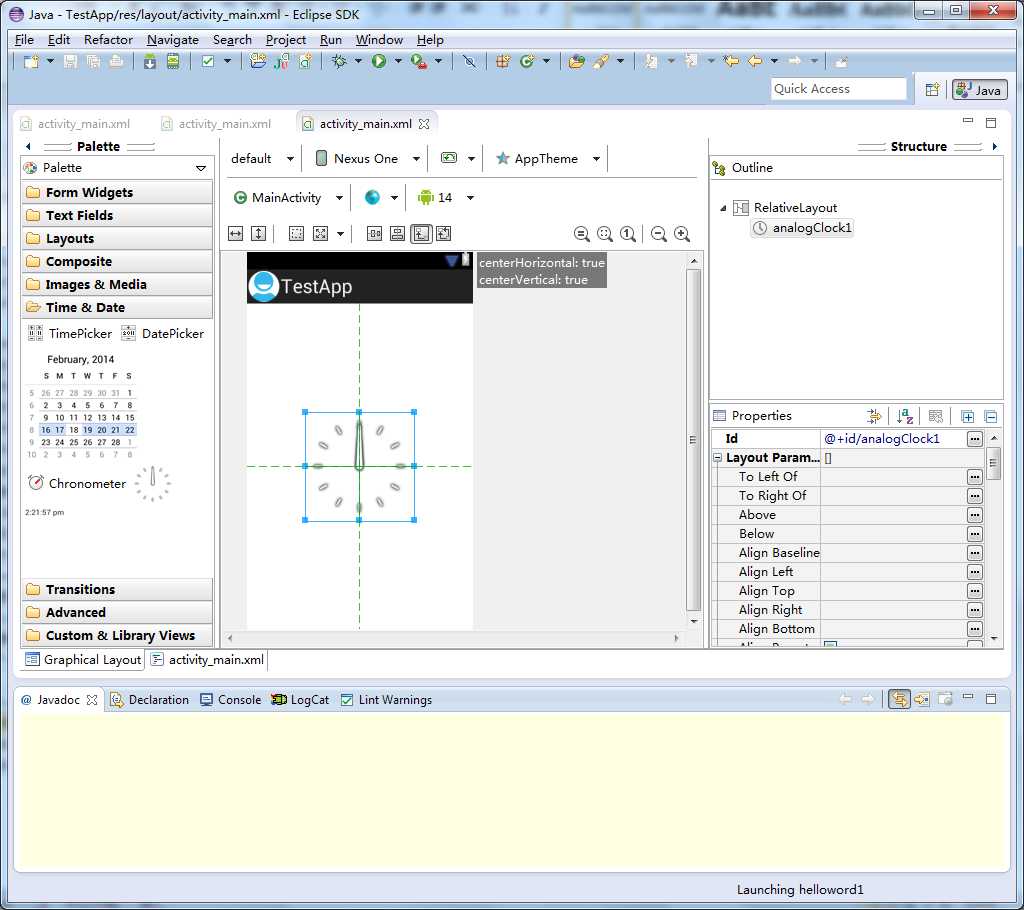
Task: Click the zoom to 100% icon
Action: [x=628, y=234]
